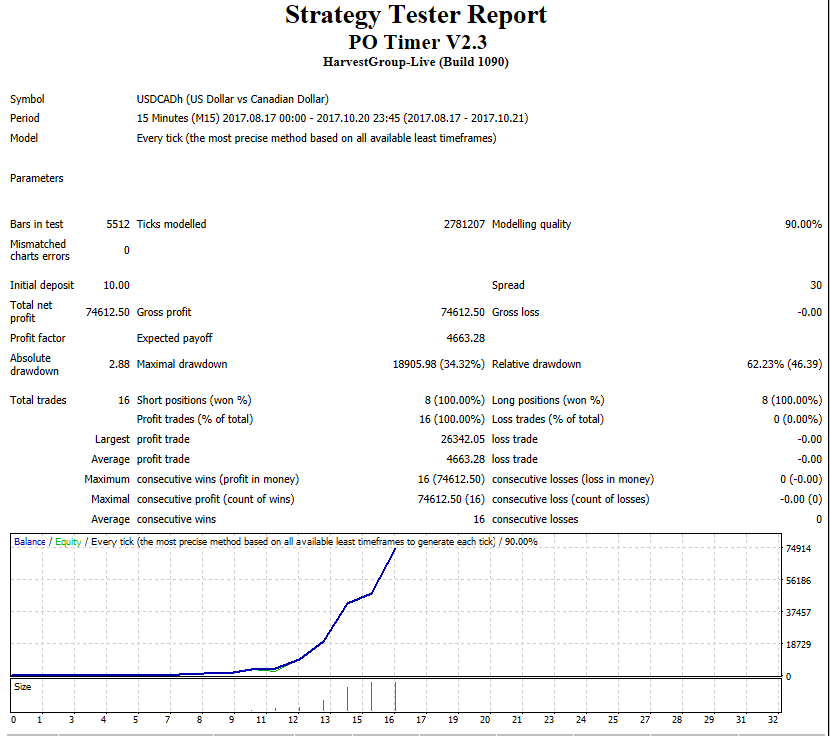Image resolution: width=830 pixels, height=736 pixels.
Task: Click the Gross profit label
Action: click(x=164, y=312)
